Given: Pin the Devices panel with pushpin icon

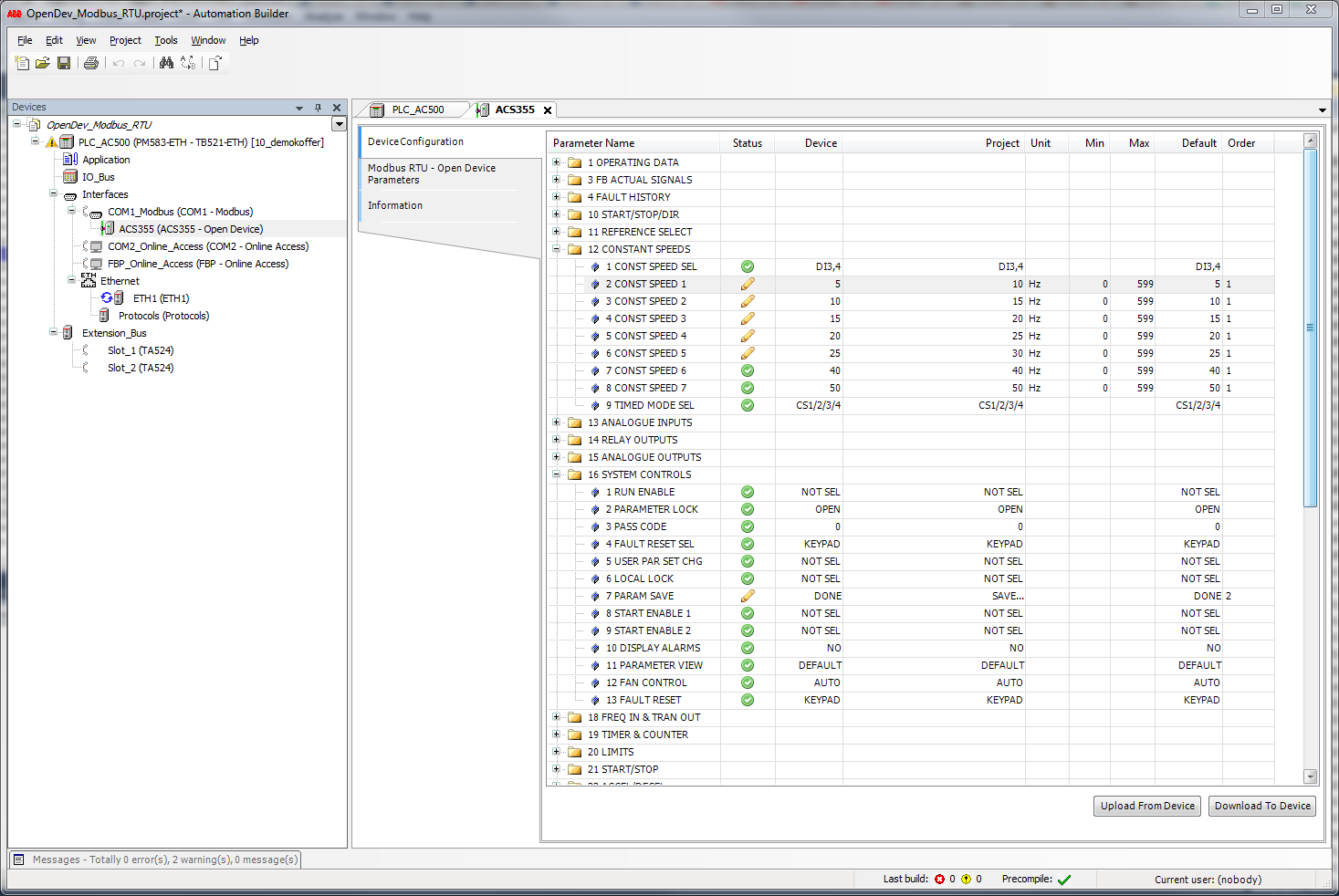Looking at the screenshot, I should coord(318,108).
